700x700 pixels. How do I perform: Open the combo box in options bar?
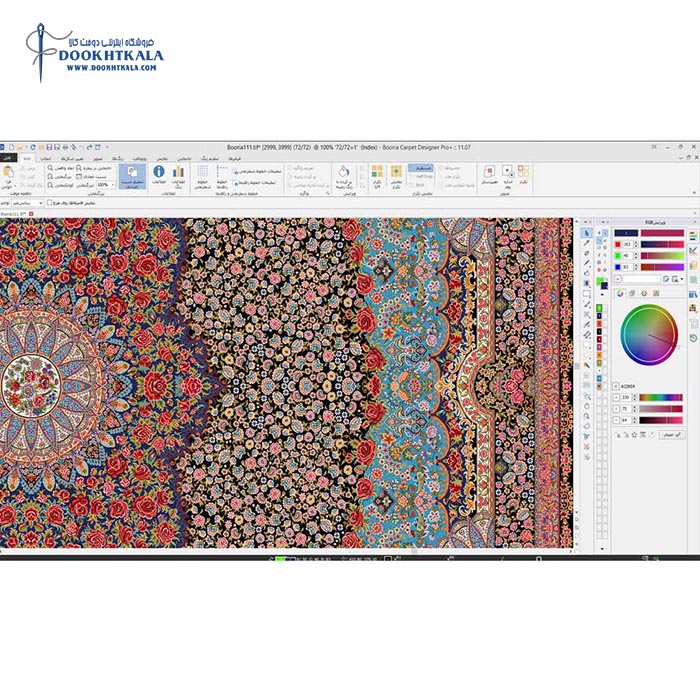[26, 203]
